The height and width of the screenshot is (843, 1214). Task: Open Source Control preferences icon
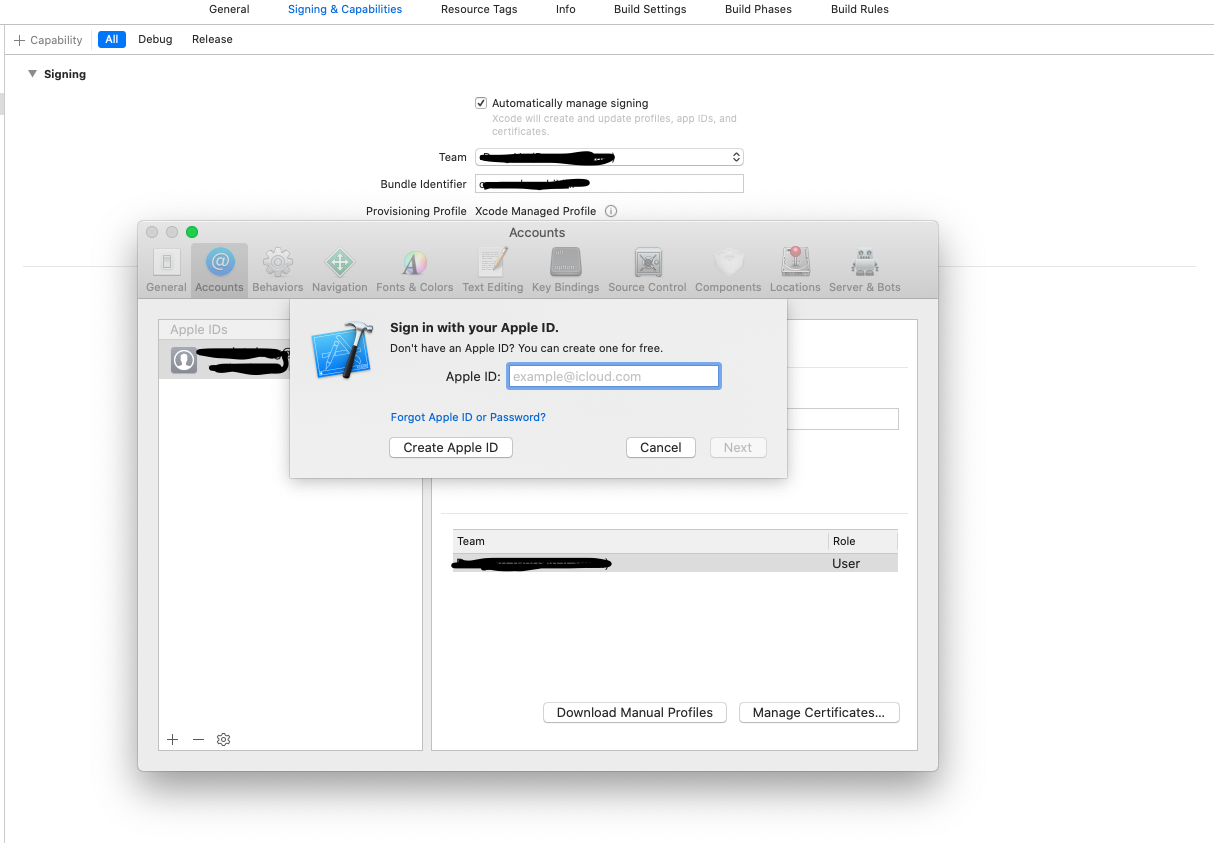click(647, 263)
